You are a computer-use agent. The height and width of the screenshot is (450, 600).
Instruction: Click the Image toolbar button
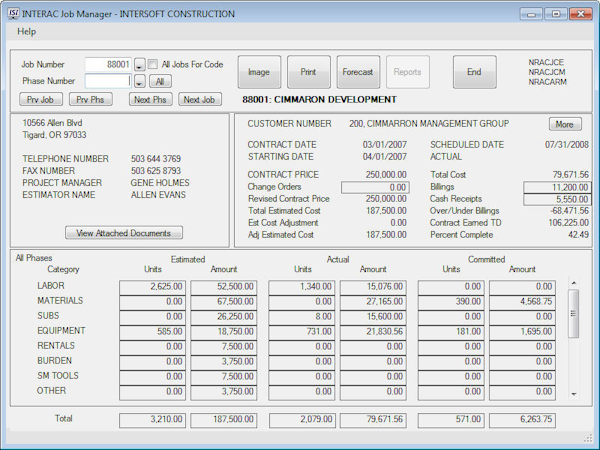(x=259, y=72)
